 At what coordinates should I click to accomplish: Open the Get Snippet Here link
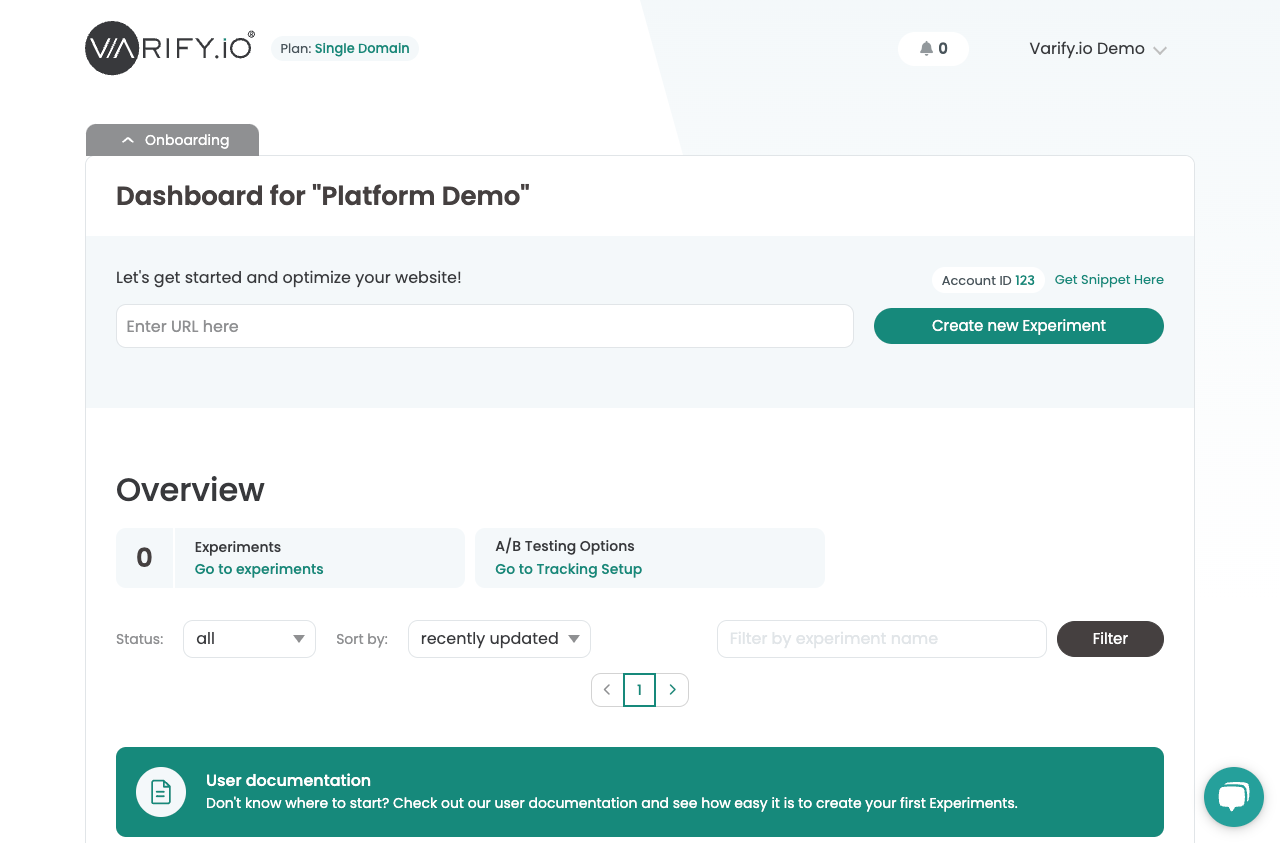(x=1109, y=280)
